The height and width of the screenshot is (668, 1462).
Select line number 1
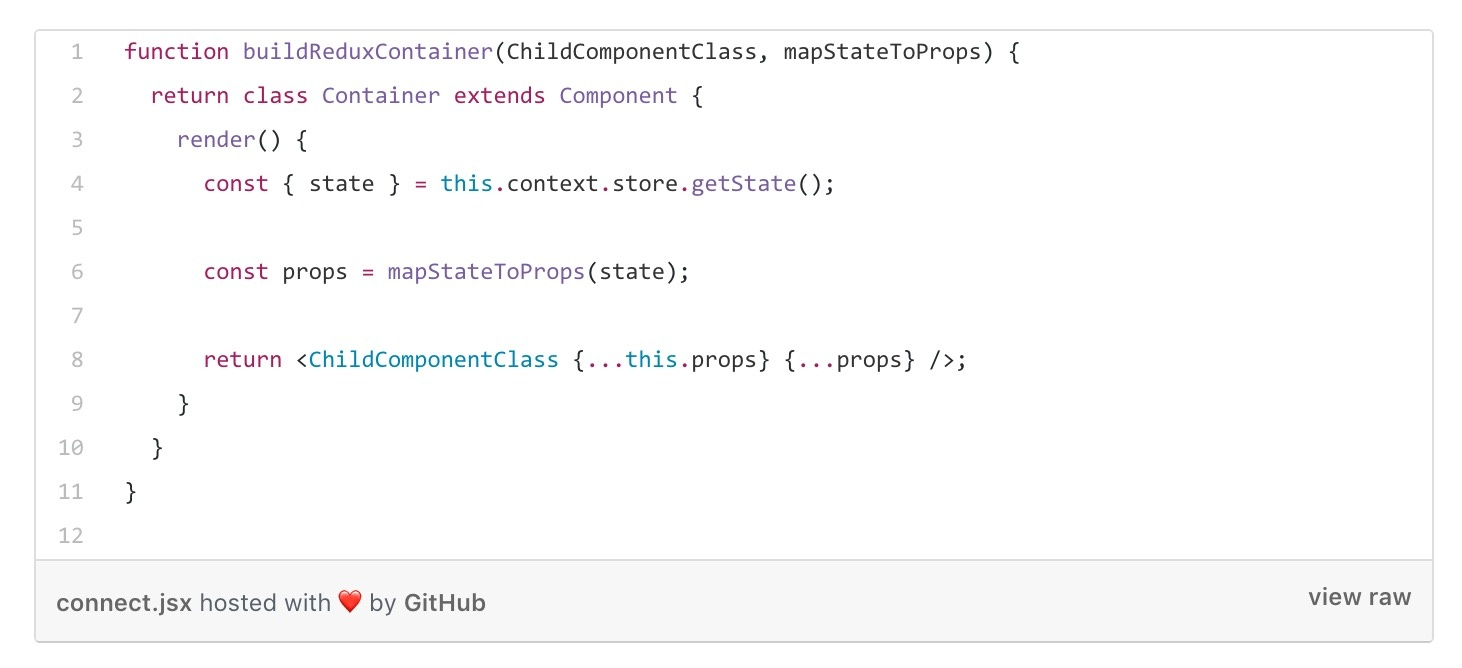pos(77,52)
